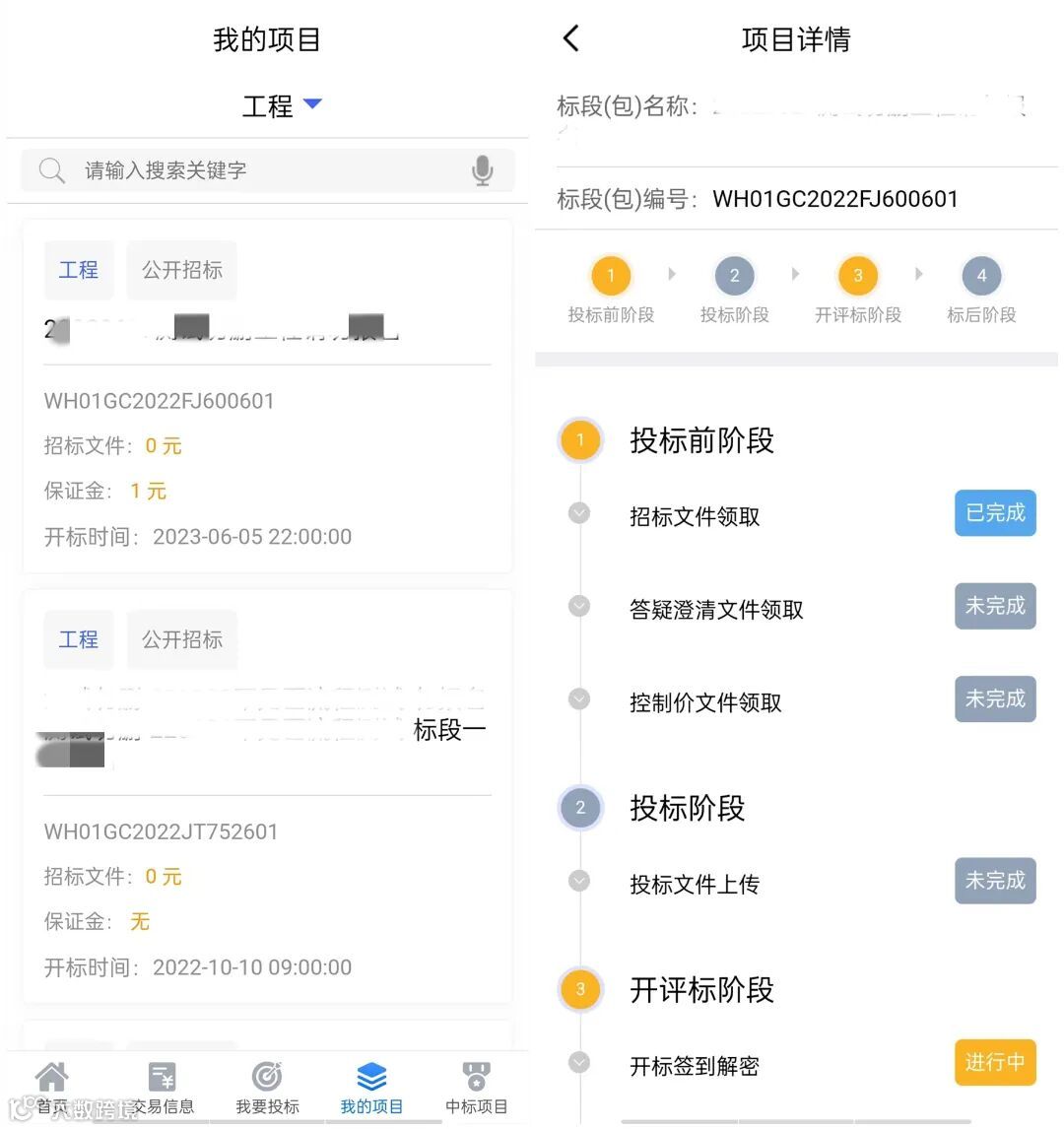Open 中标项目 medal icon tab
1064x1129 pixels.
[x=476, y=1078]
